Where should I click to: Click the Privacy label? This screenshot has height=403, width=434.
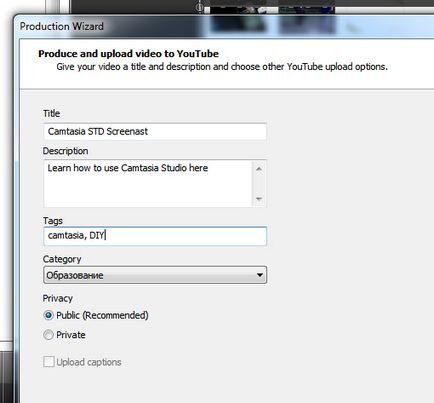(x=58, y=298)
